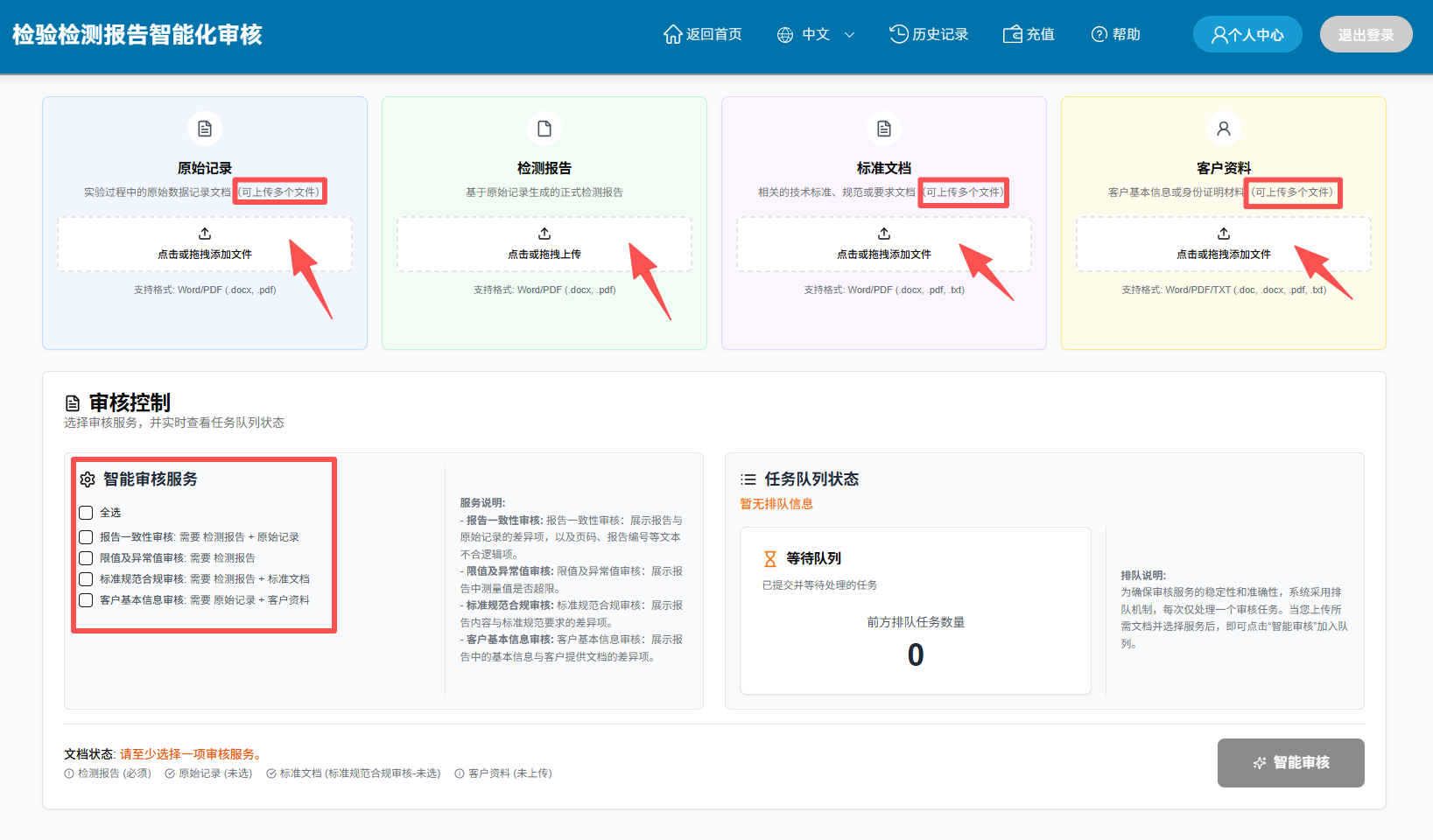Click the question mark 帮助 icon
1433x840 pixels.
click(1099, 34)
